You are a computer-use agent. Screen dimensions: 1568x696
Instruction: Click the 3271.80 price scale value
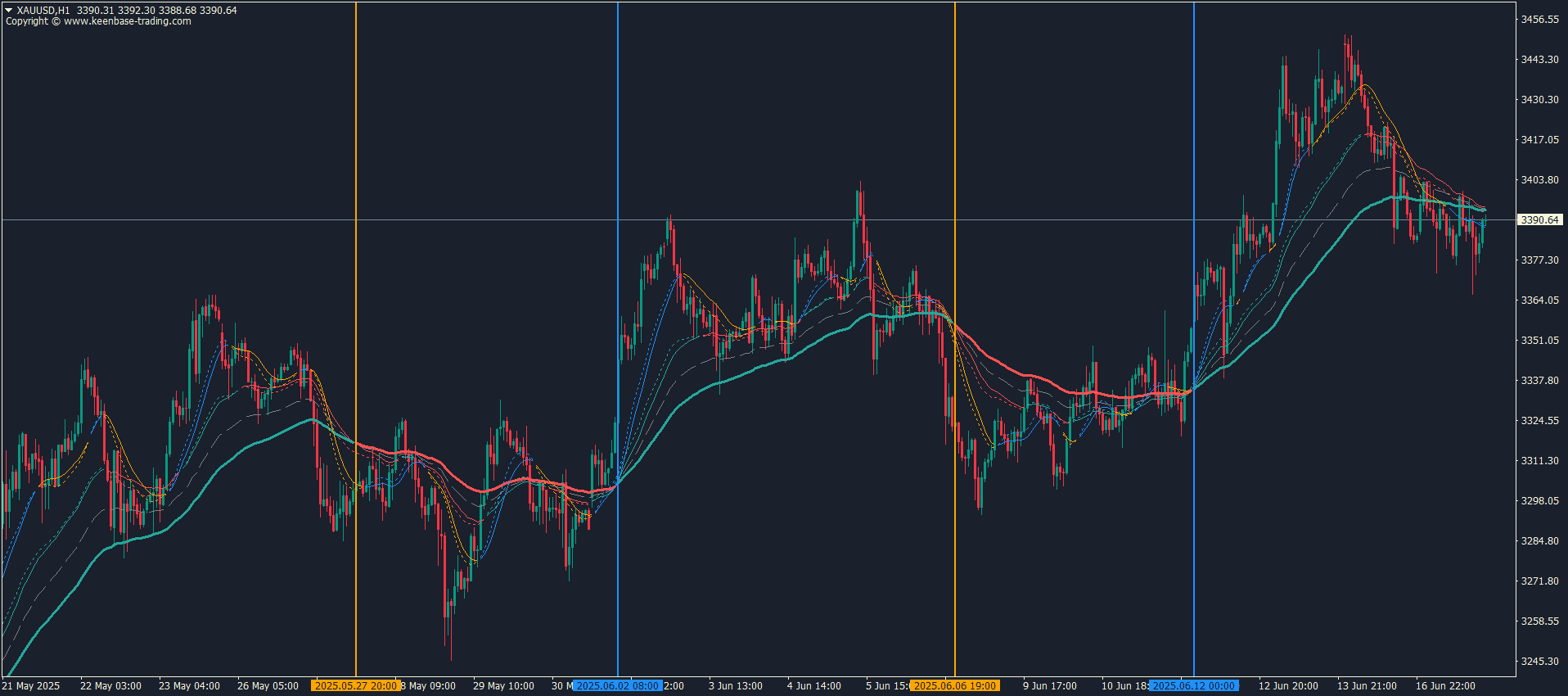tap(1540, 581)
